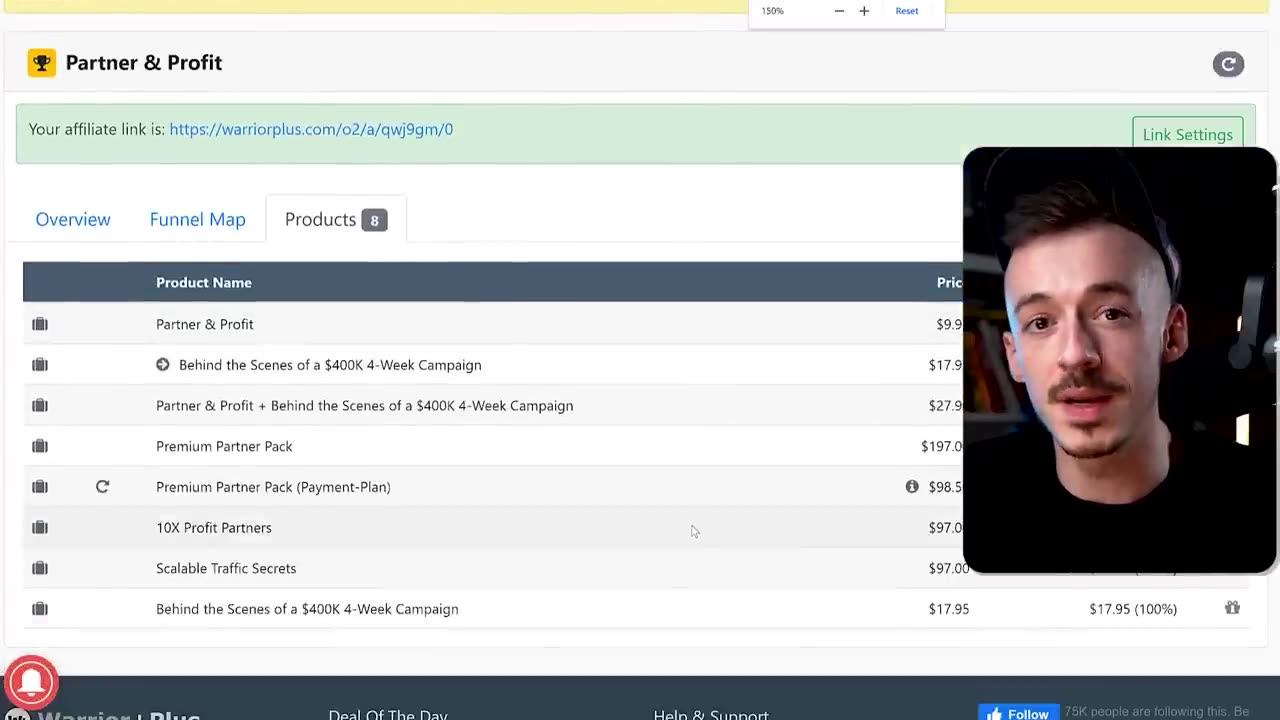Click Premium Partner Pack product name
Screen dimensions: 1280x720
coord(224,446)
